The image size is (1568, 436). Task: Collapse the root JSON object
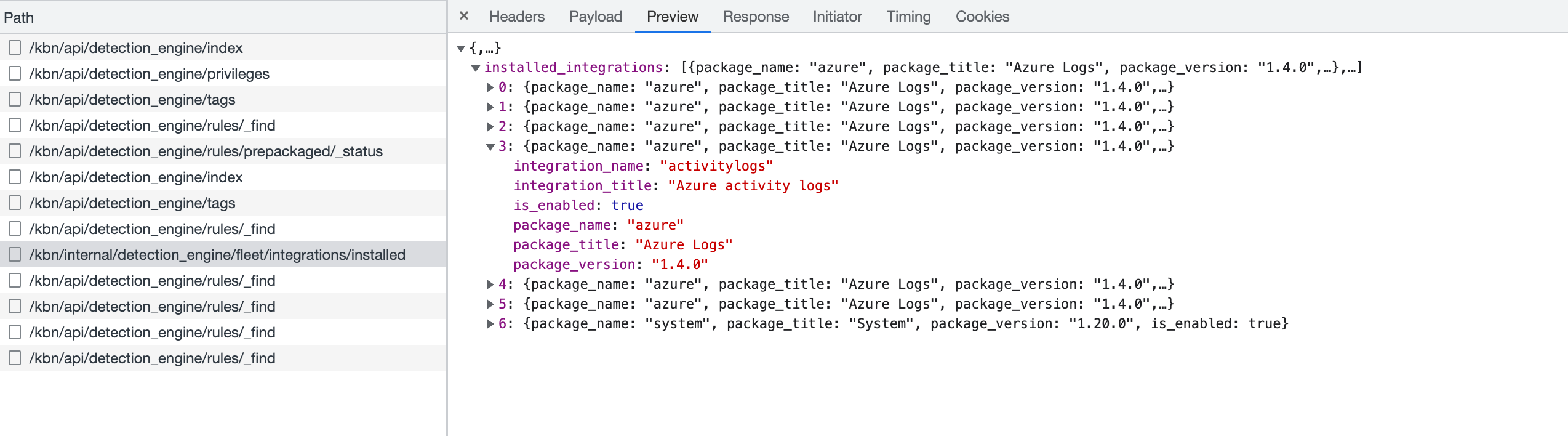pyautogui.click(x=460, y=48)
